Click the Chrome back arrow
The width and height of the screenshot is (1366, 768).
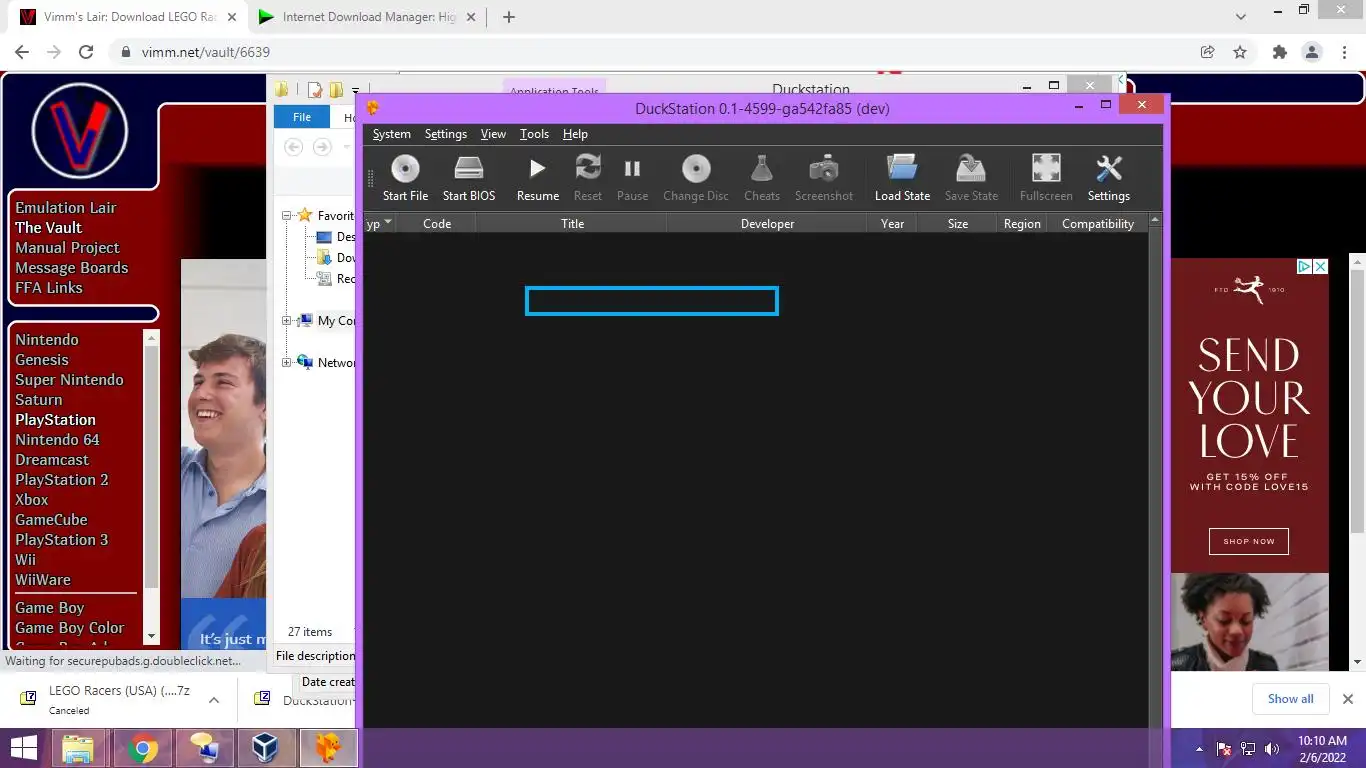22,52
